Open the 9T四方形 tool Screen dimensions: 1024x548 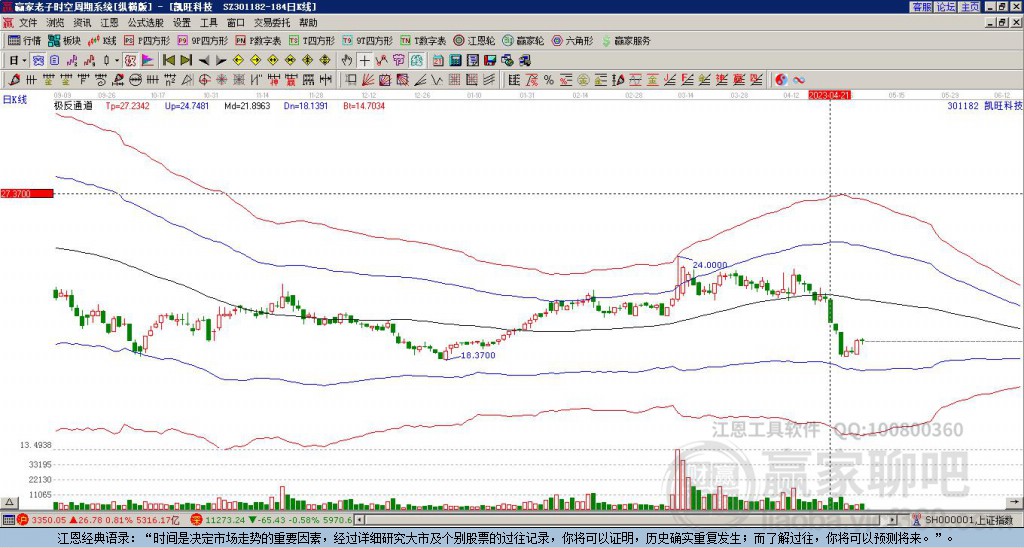(x=367, y=40)
